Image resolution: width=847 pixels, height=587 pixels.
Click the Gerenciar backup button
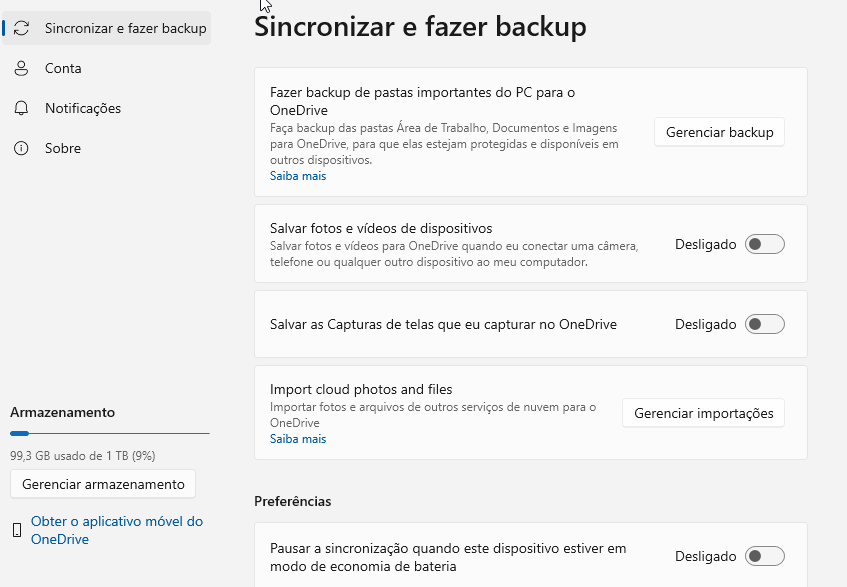pos(719,132)
